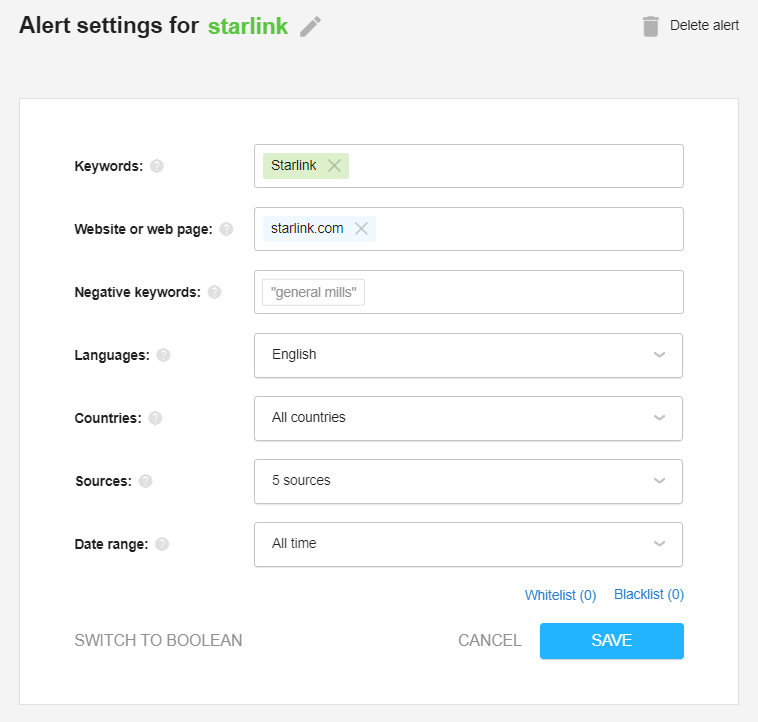Show the Sources help tooltip icon
This screenshot has height=722, width=758.
point(146,481)
